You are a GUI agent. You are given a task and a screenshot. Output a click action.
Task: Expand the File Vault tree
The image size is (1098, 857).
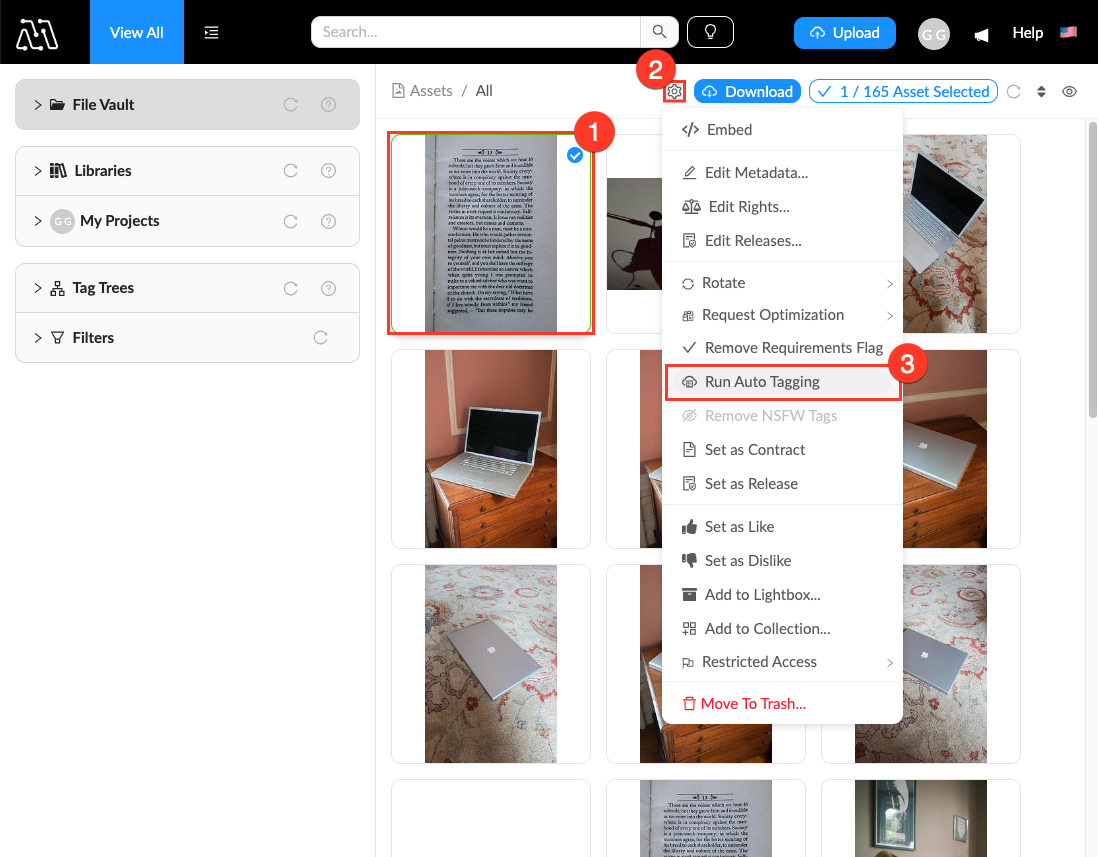point(38,105)
